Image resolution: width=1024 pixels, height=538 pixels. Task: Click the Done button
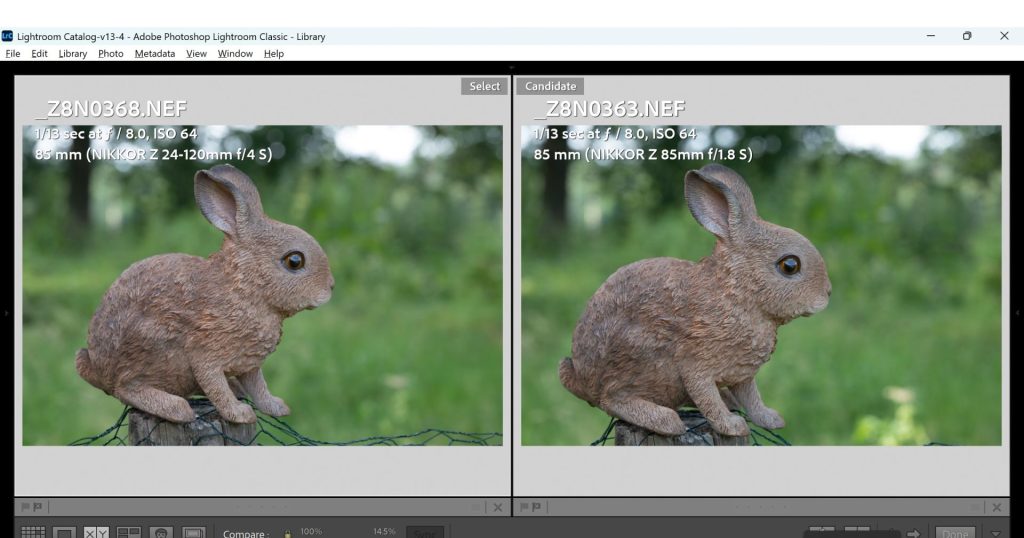pyautogui.click(x=955, y=533)
